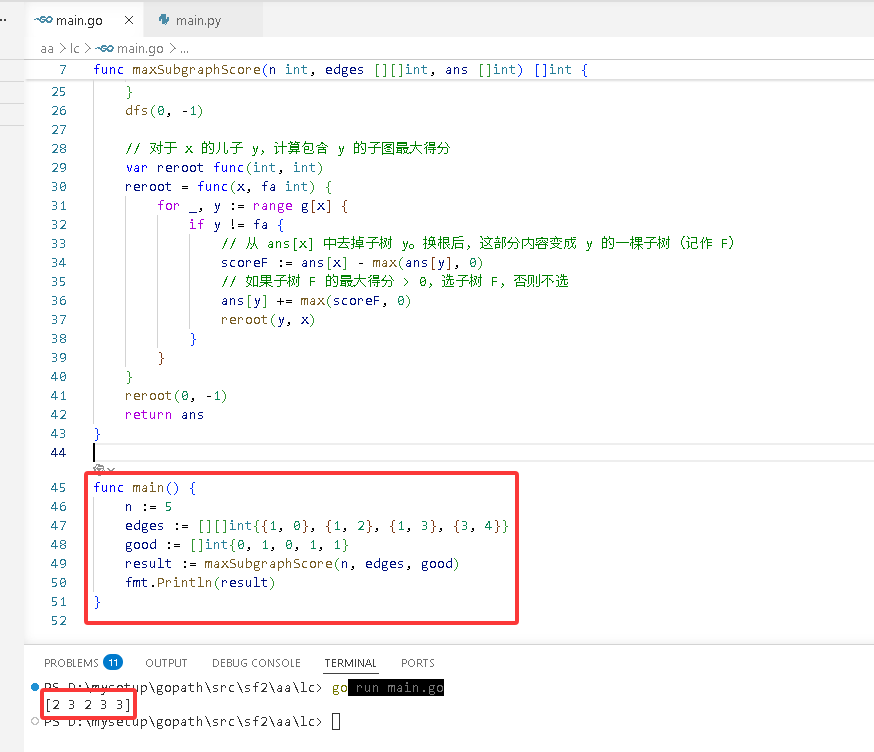Click line number 45 in the gutter

tap(59, 488)
